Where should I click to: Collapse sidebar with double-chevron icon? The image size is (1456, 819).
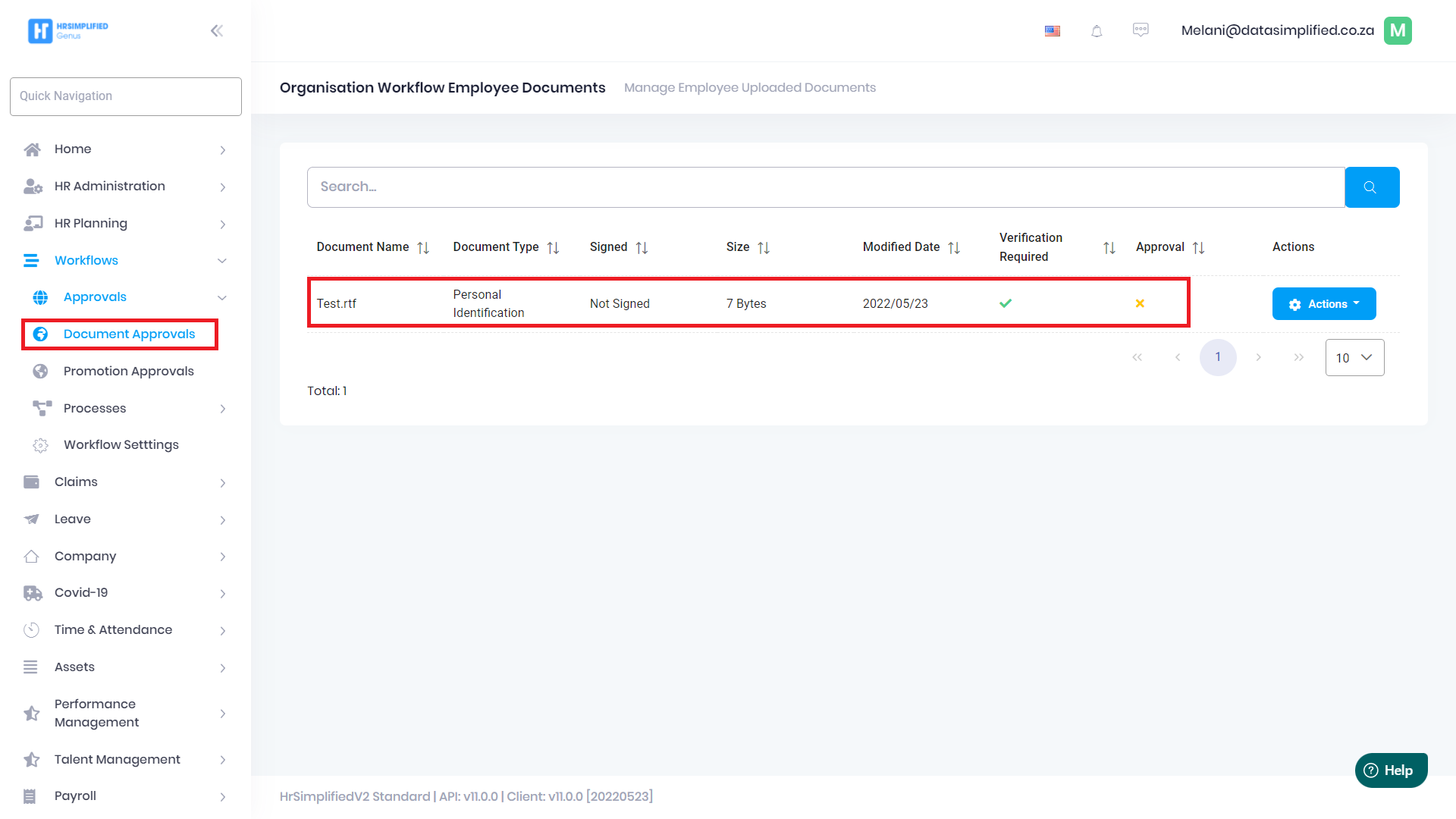pos(217,31)
